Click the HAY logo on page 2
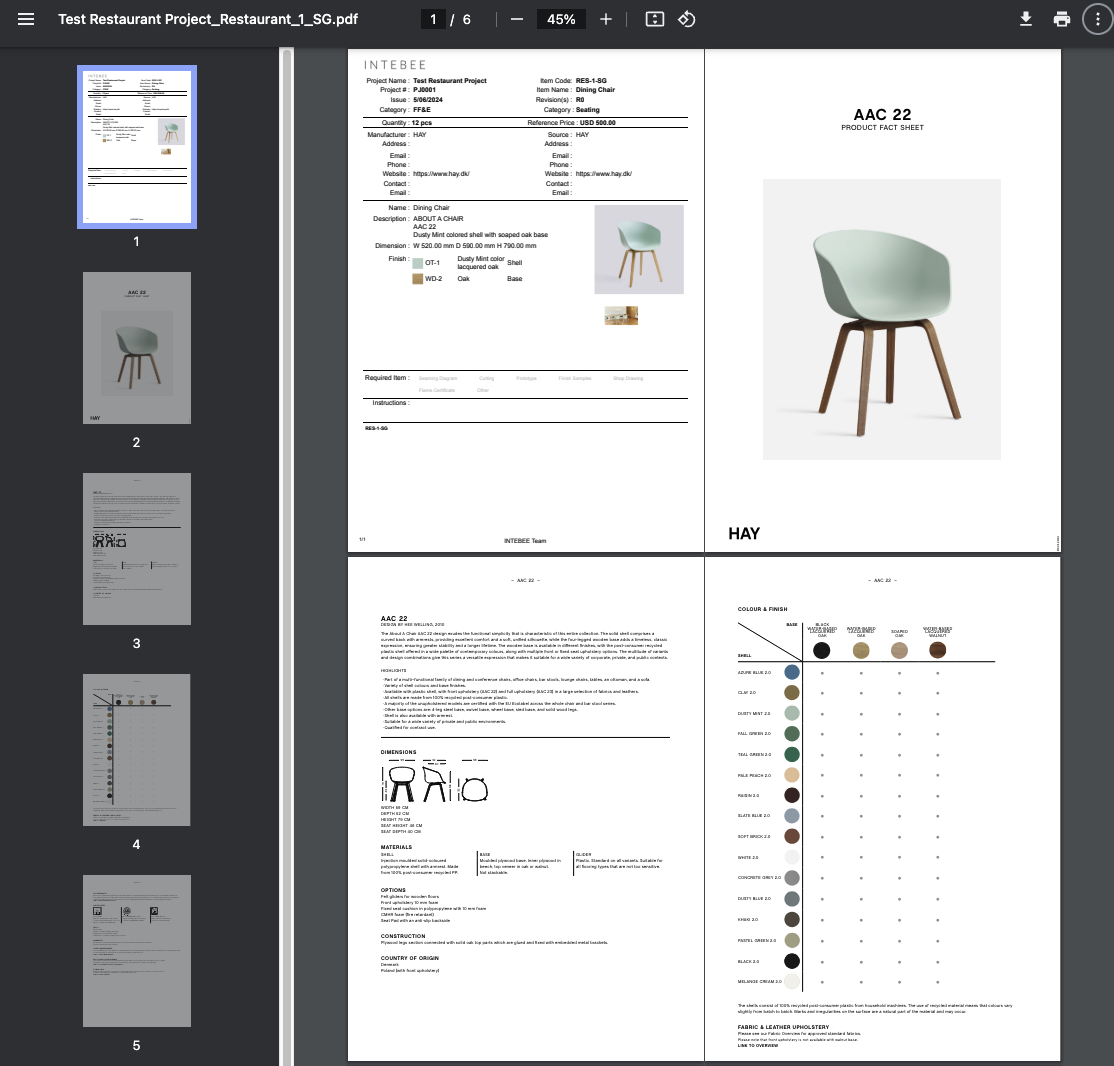Viewport: 1114px width, 1066px height. pyautogui.click(x=744, y=534)
